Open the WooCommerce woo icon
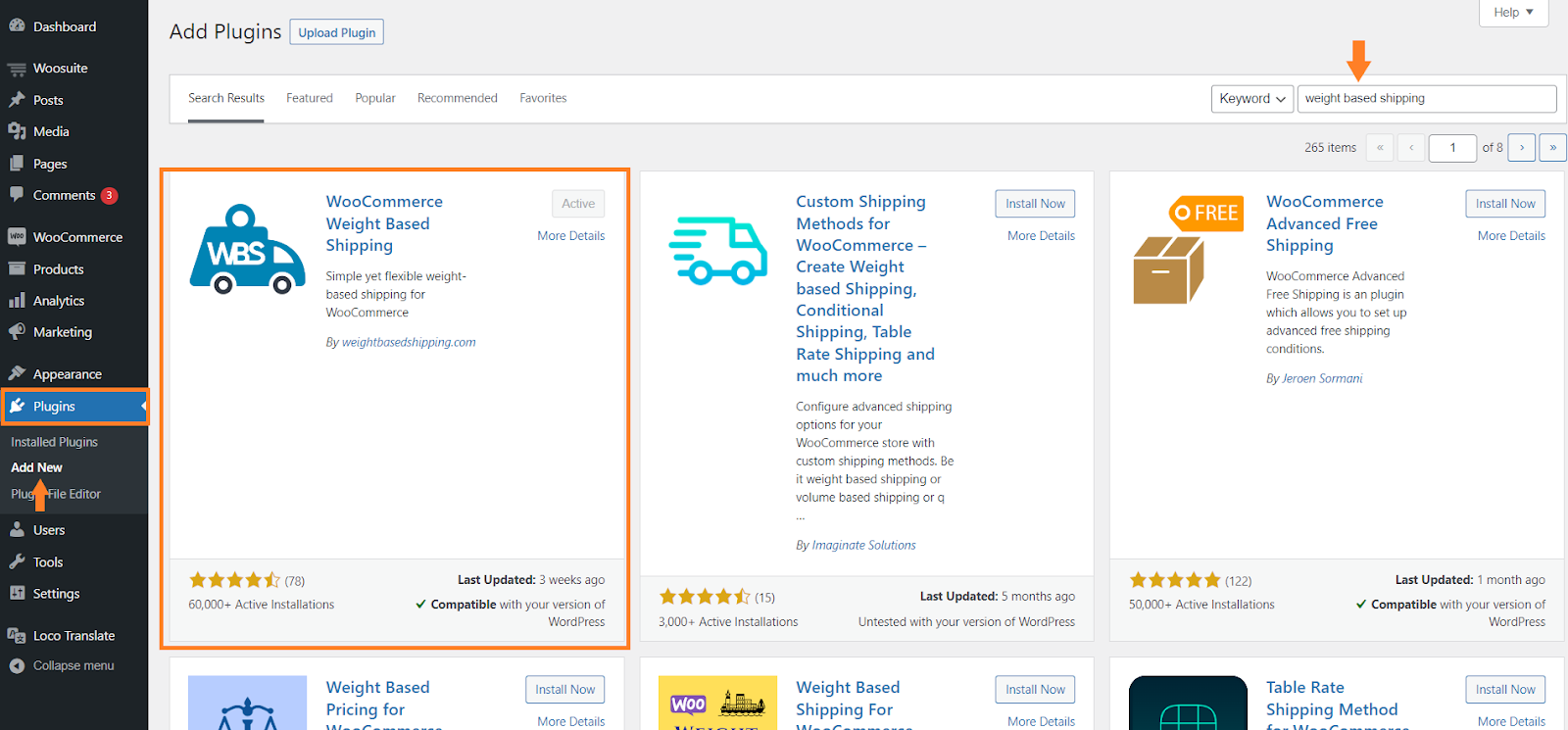Screen dimensions: 1568x730 (17, 237)
